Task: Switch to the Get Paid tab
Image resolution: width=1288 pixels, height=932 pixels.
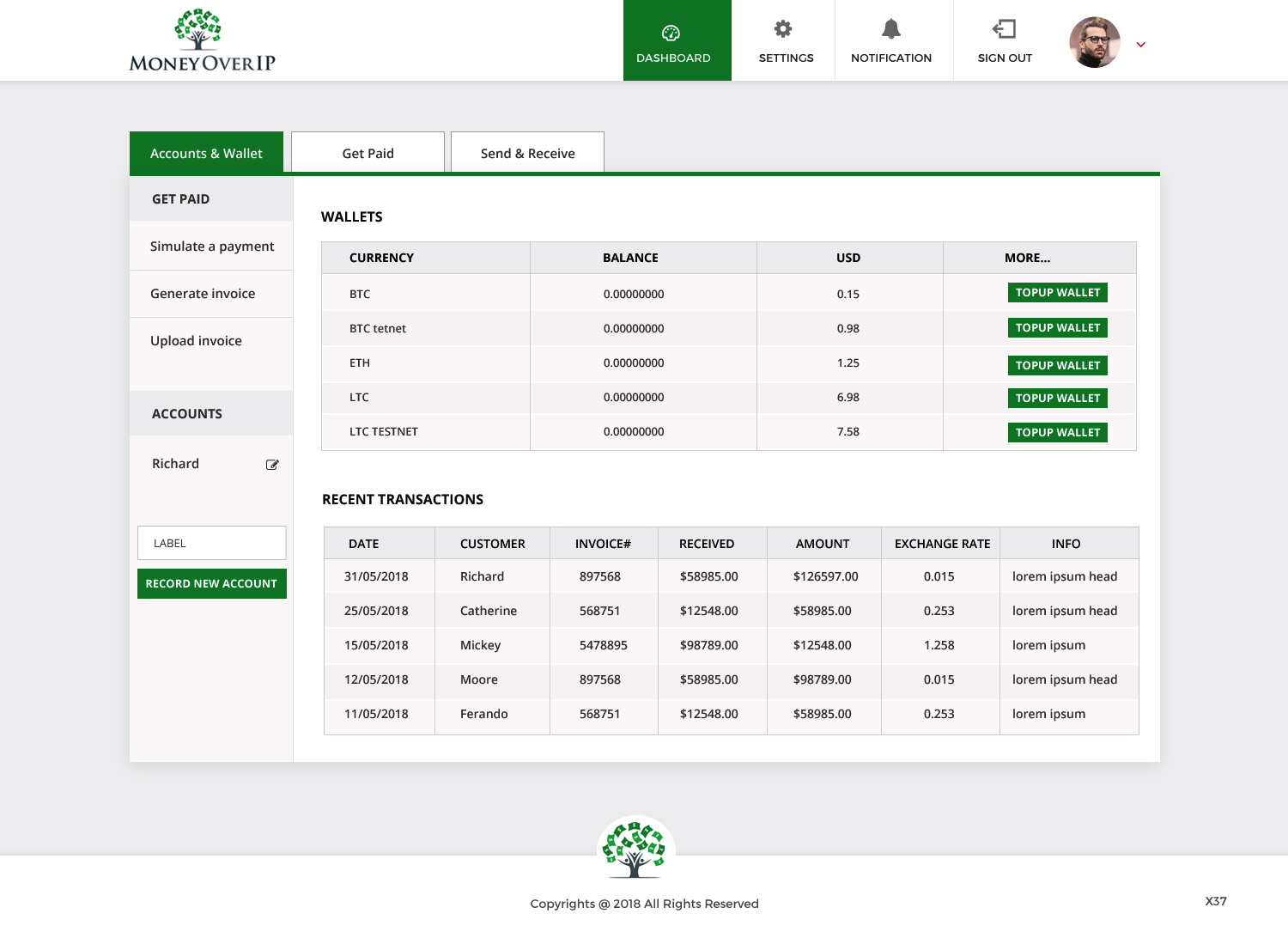Action: click(368, 152)
